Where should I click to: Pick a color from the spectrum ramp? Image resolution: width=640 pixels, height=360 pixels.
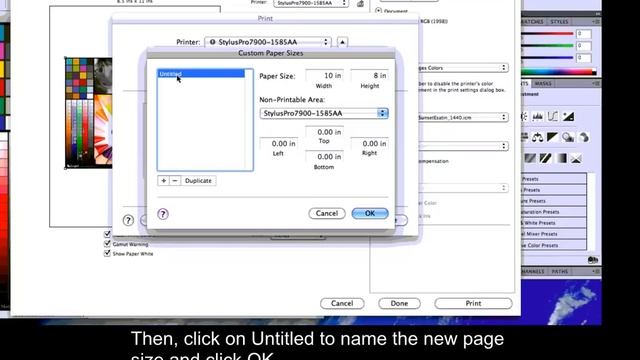point(558,72)
